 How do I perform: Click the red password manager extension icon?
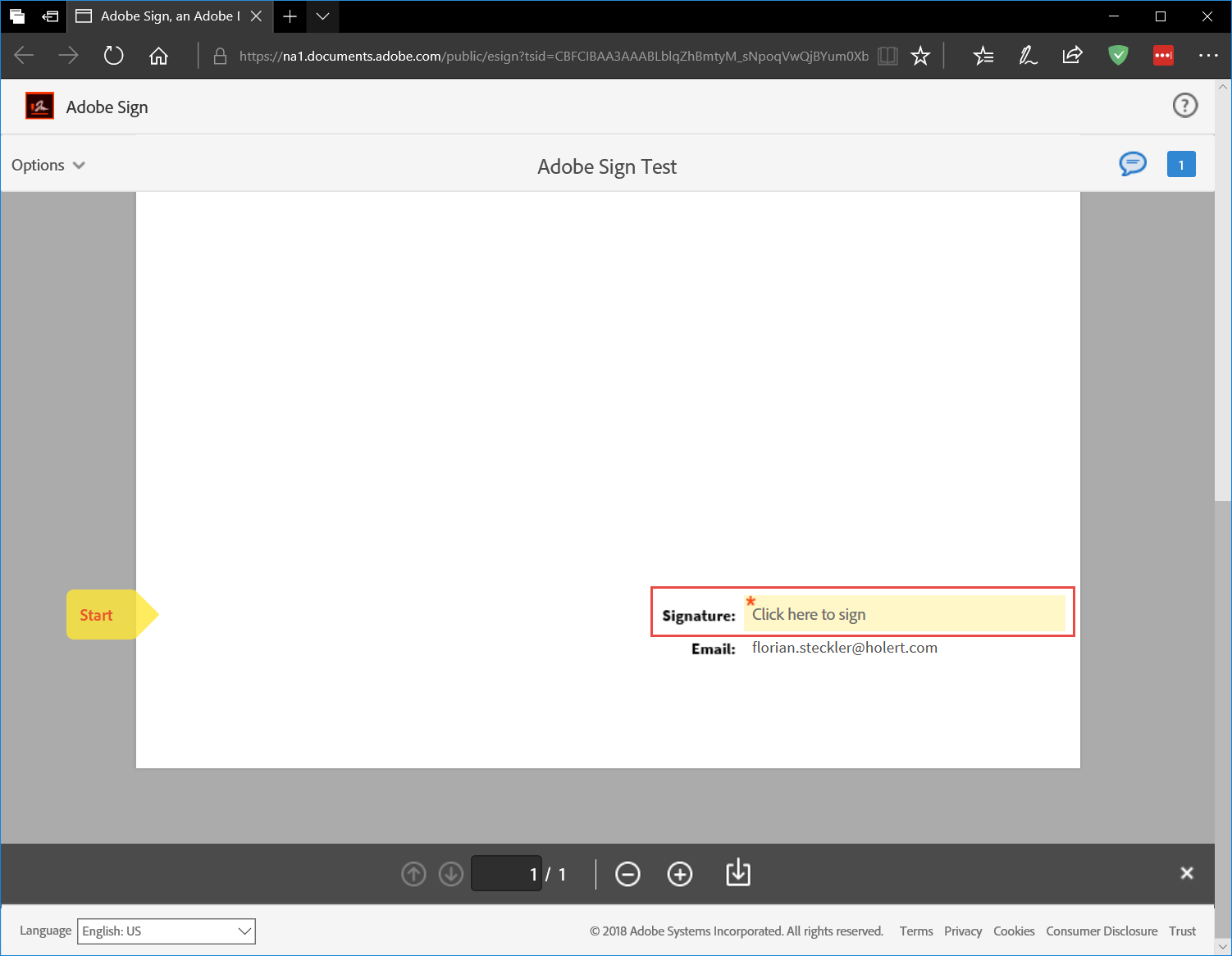[x=1163, y=56]
